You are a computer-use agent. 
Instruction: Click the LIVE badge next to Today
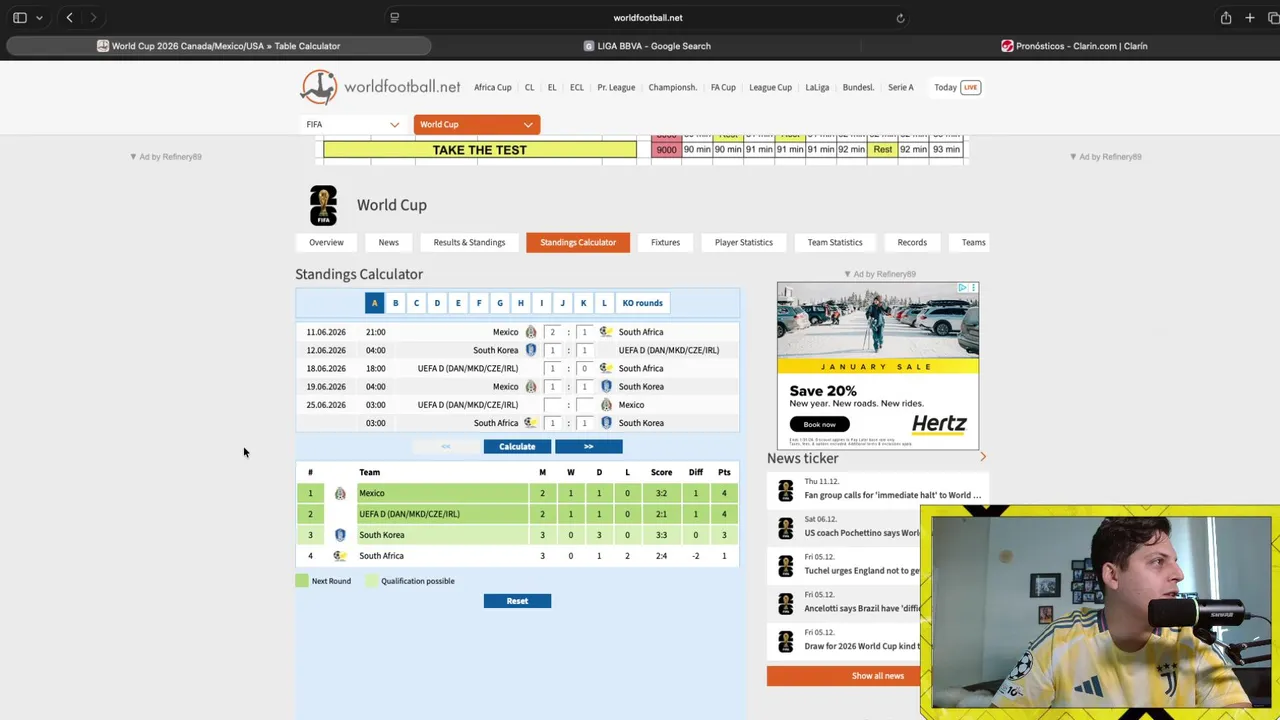click(970, 87)
